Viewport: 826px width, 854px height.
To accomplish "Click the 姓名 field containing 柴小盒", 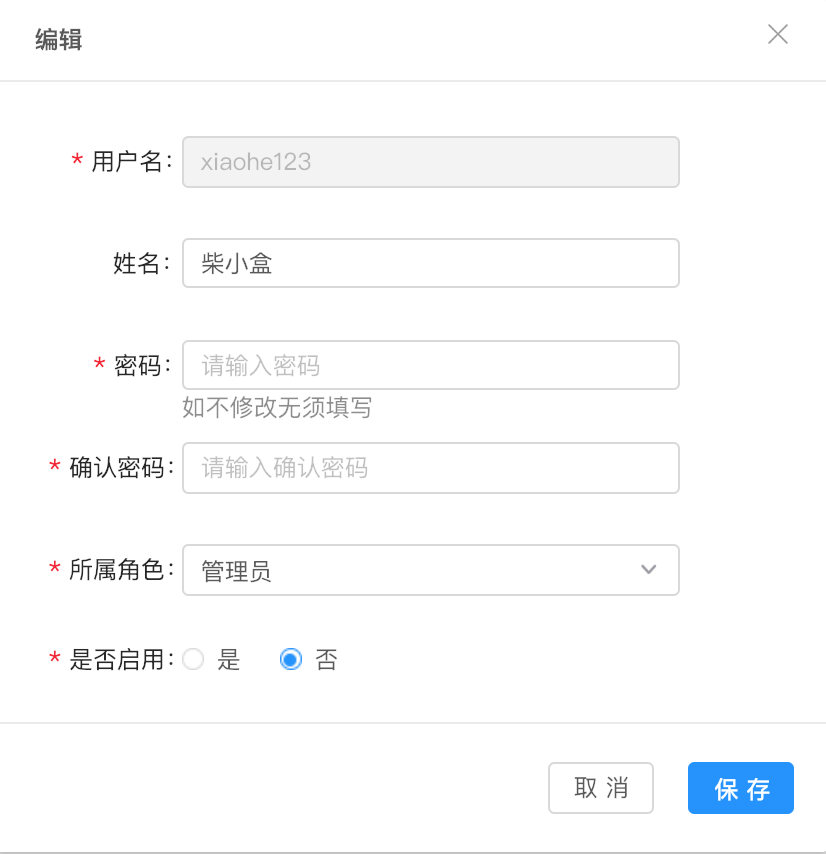I will click(x=430, y=263).
